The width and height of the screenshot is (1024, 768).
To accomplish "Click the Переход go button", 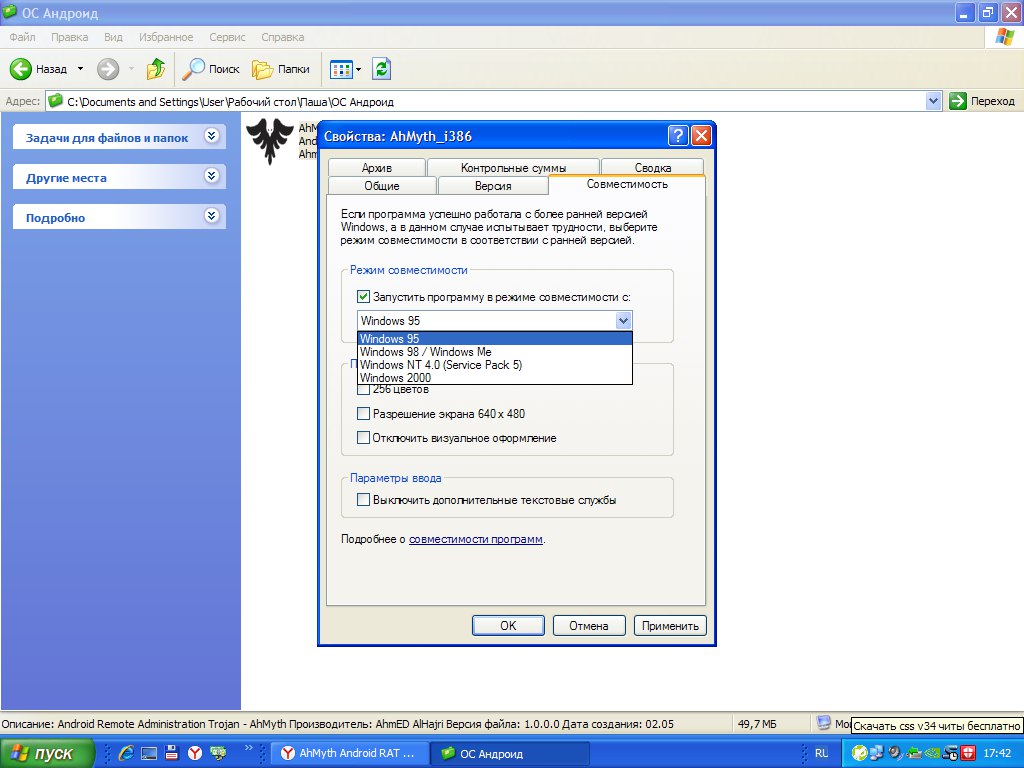I will coord(982,101).
